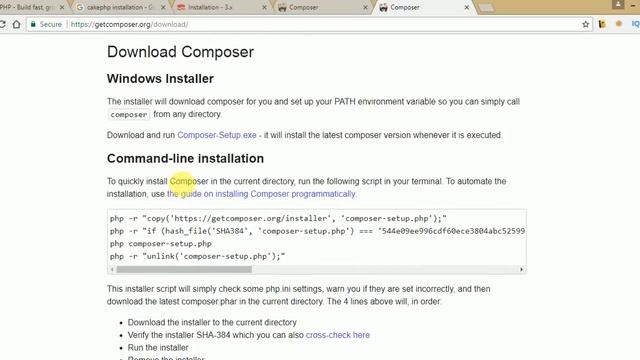Click the Download Composer heading
Viewport: 640px width, 360px height.
pyautogui.click(x=180, y=52)
